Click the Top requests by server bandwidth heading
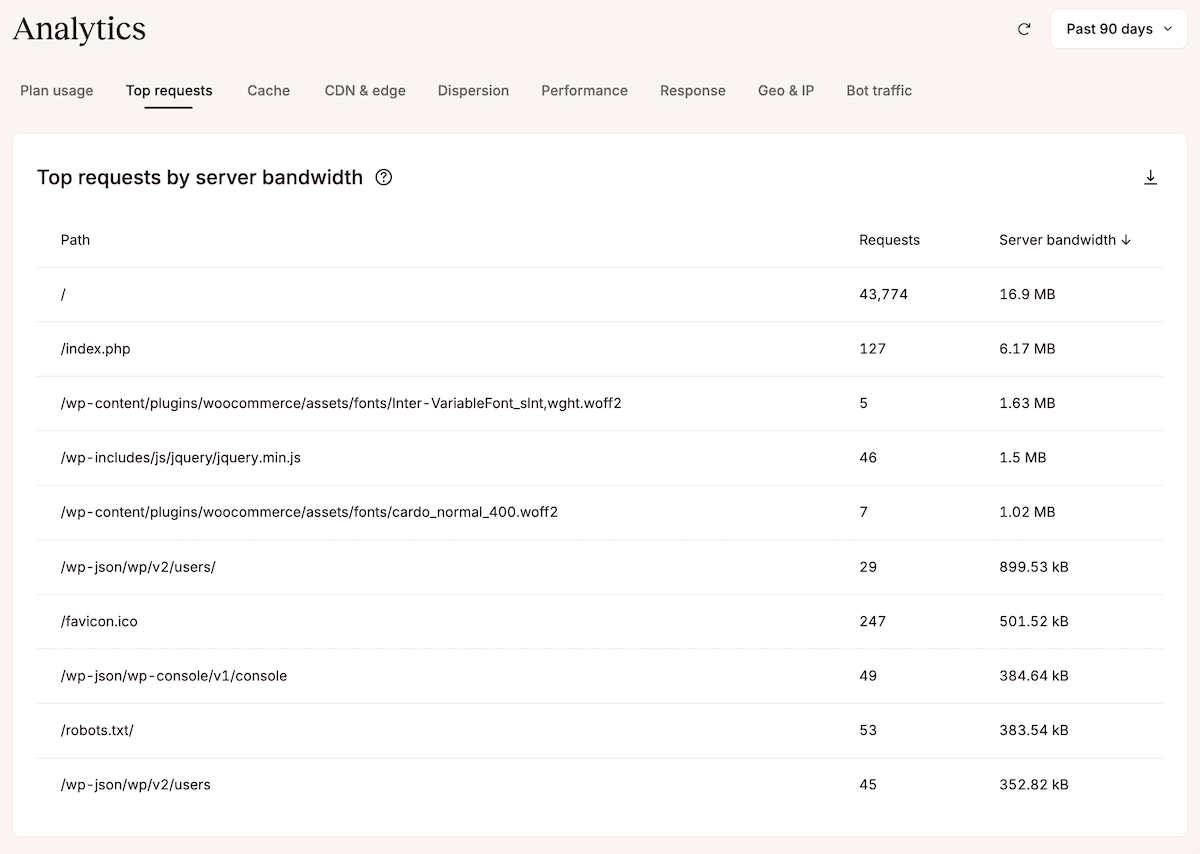The width and height of the screenshot is (1200, 854). pos(200,178)
